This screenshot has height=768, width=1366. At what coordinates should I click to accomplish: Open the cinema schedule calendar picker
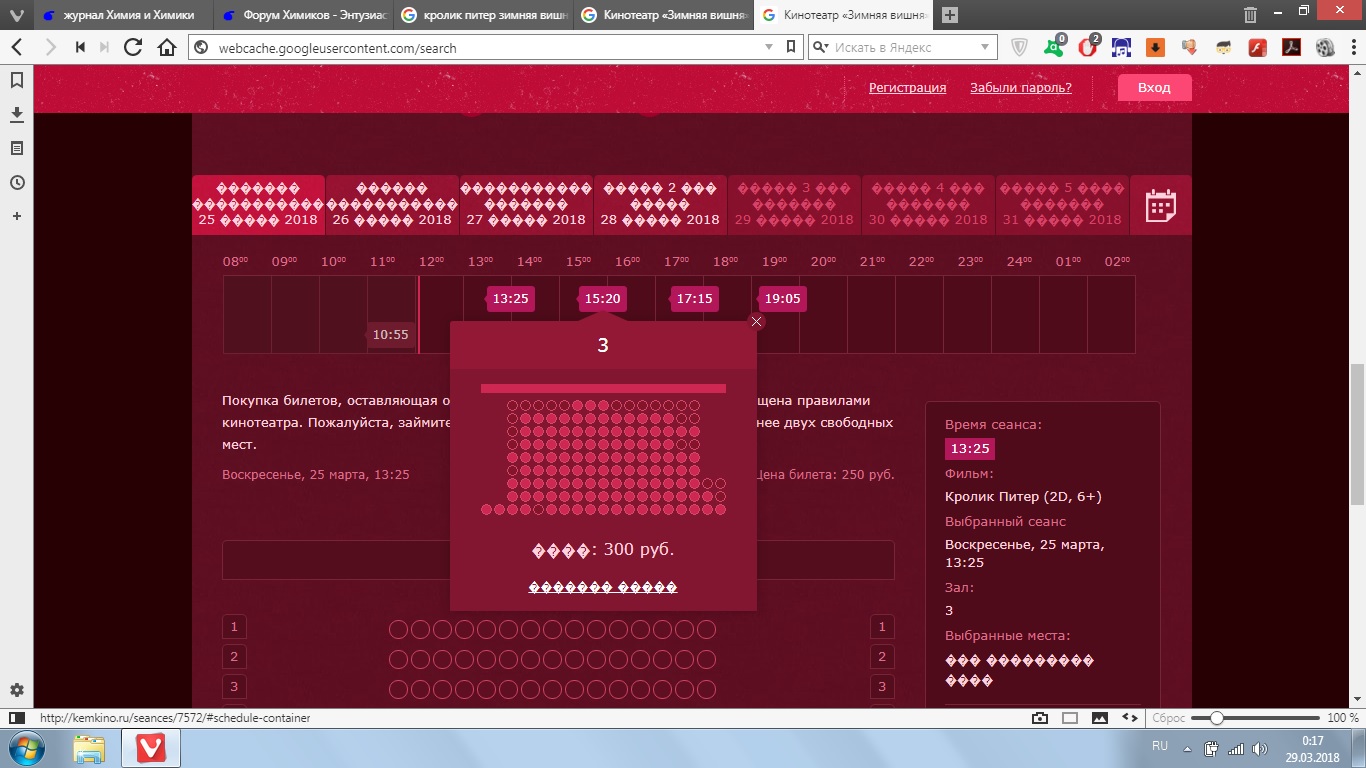tap(1160, 206)
